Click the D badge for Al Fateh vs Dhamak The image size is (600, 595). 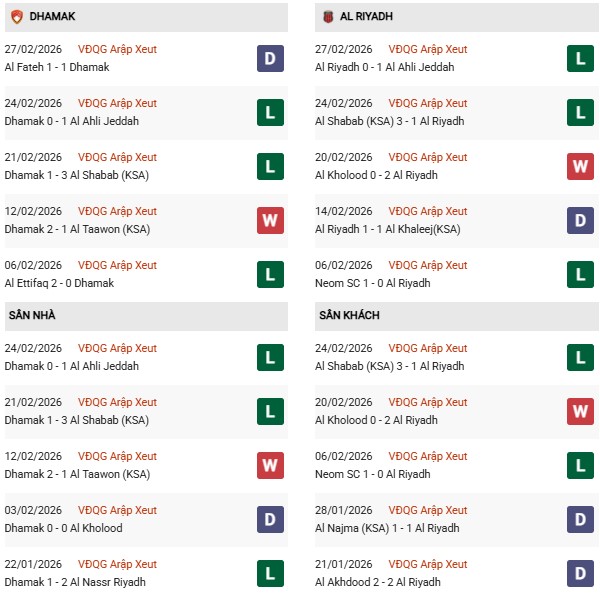click(x=270, y=58)
